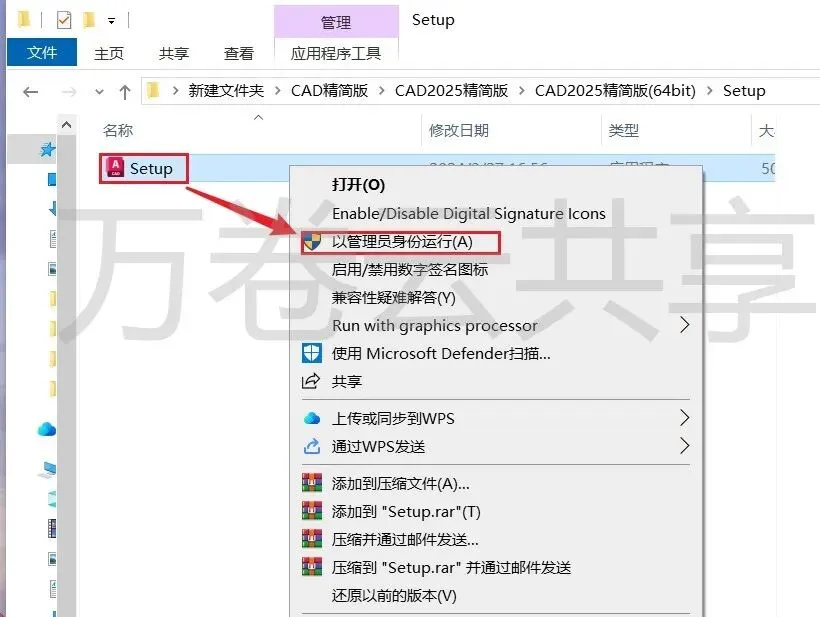Click 新建文件夹 in the address bar

(x=226, y=90)
